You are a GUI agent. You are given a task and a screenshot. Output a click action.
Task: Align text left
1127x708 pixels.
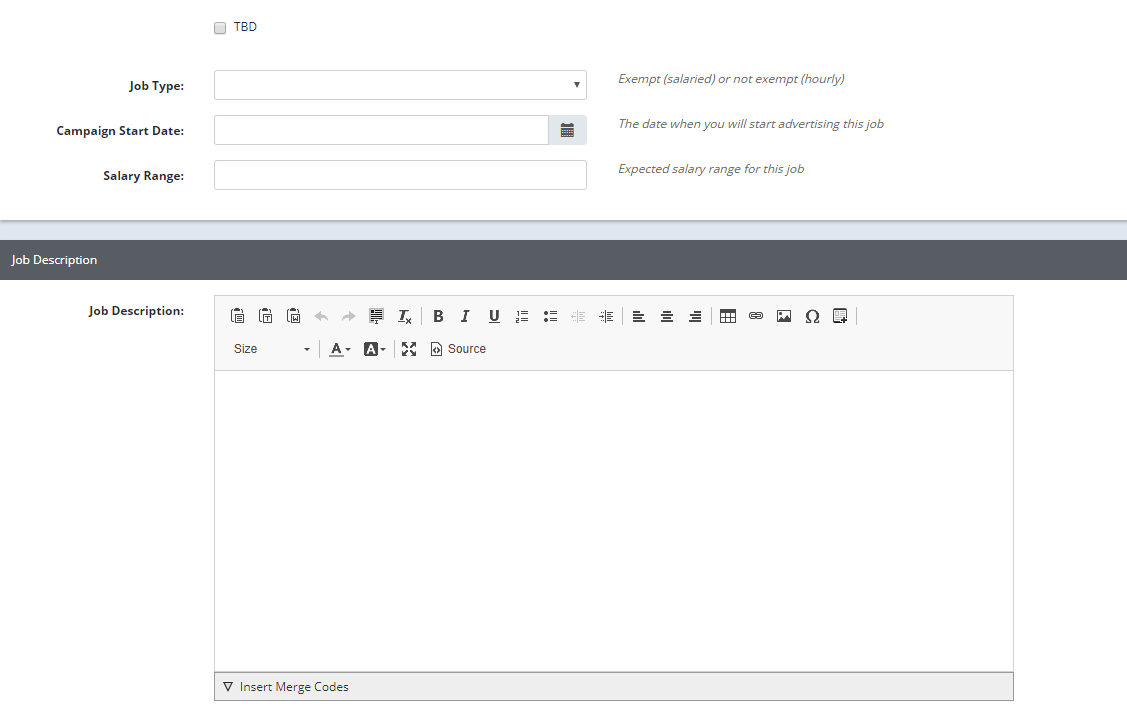638,316
